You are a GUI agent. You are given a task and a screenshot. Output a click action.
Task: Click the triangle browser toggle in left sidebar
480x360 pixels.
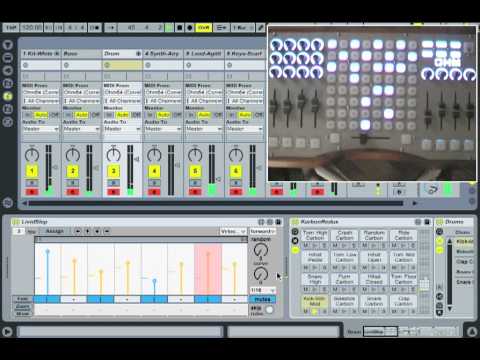click(8, 44)
